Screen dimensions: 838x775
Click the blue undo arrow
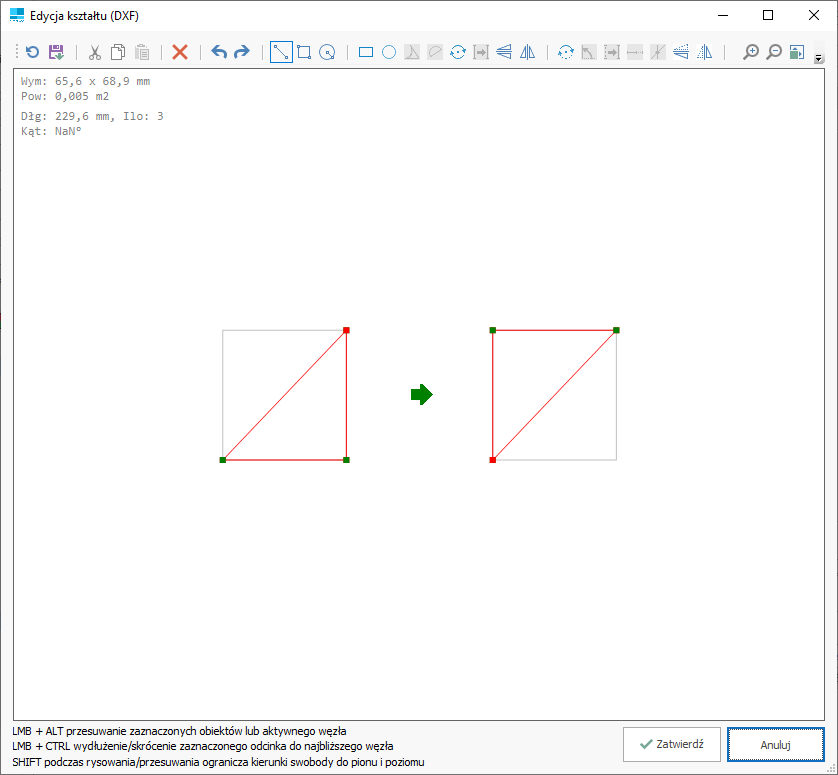tap(219, 52)
